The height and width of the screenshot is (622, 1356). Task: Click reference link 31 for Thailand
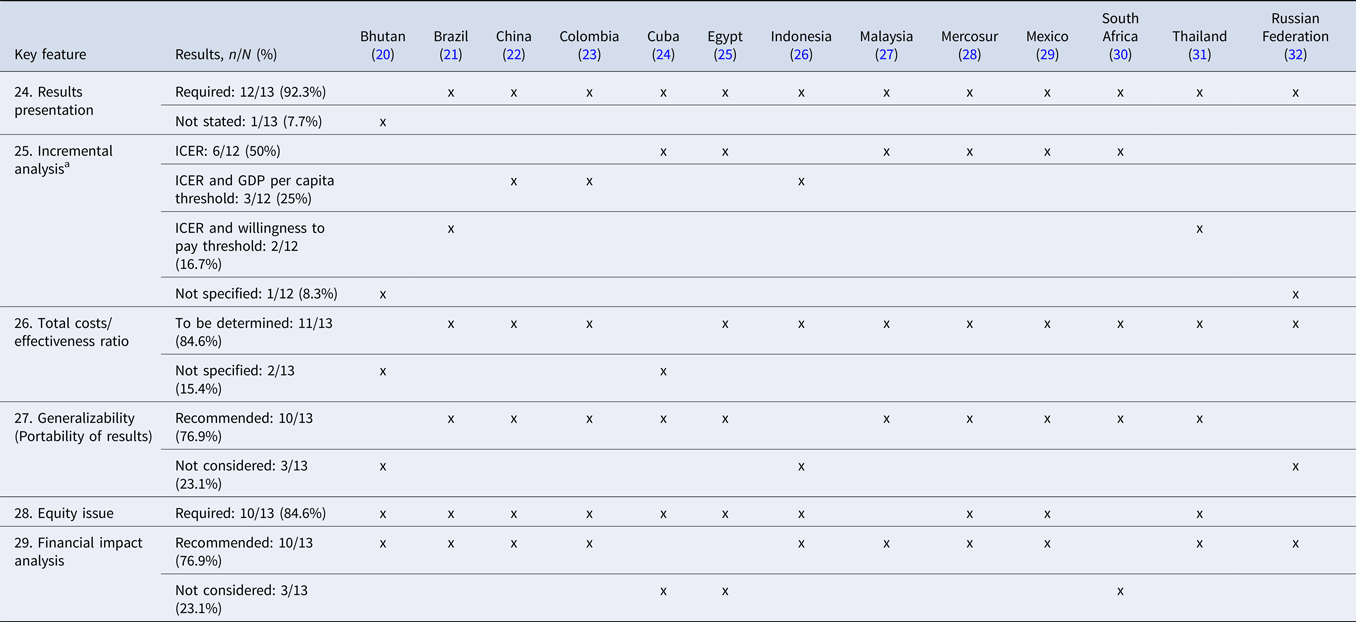(x=1199, y=55)
